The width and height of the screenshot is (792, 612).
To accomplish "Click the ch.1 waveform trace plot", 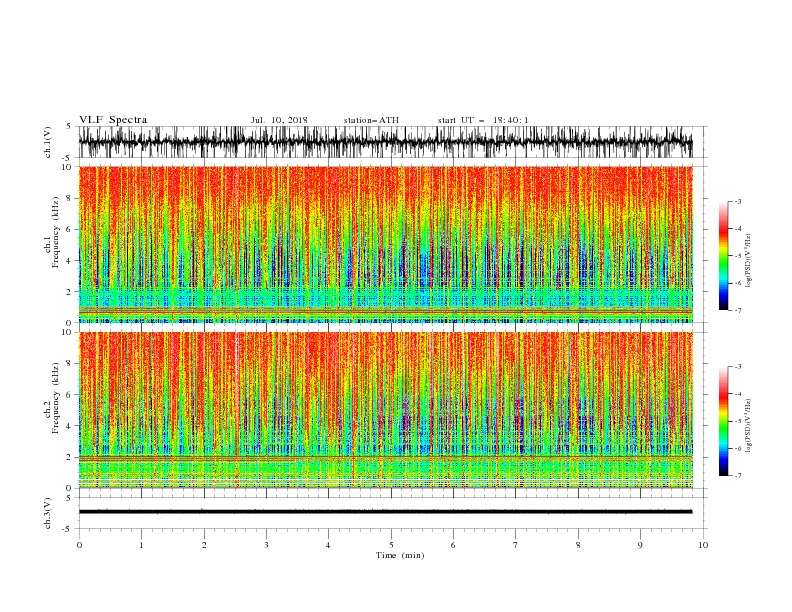I will tap(385, 142).
